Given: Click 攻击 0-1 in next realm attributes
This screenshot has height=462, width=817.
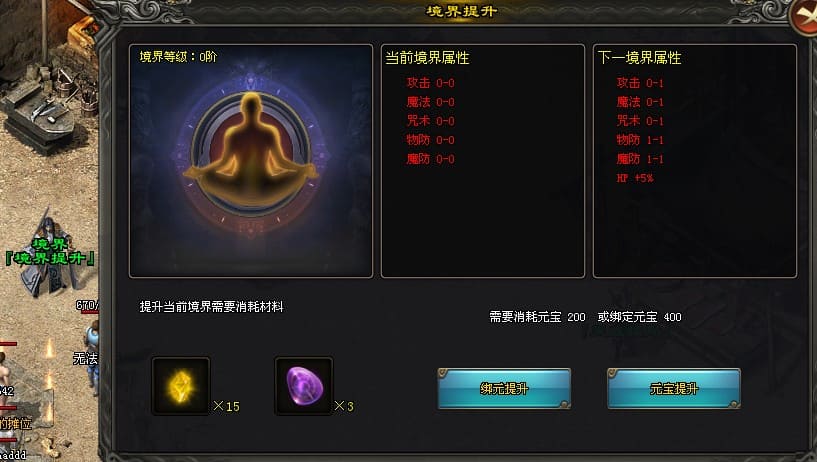Looking at the screenshot, I should 640,83.
